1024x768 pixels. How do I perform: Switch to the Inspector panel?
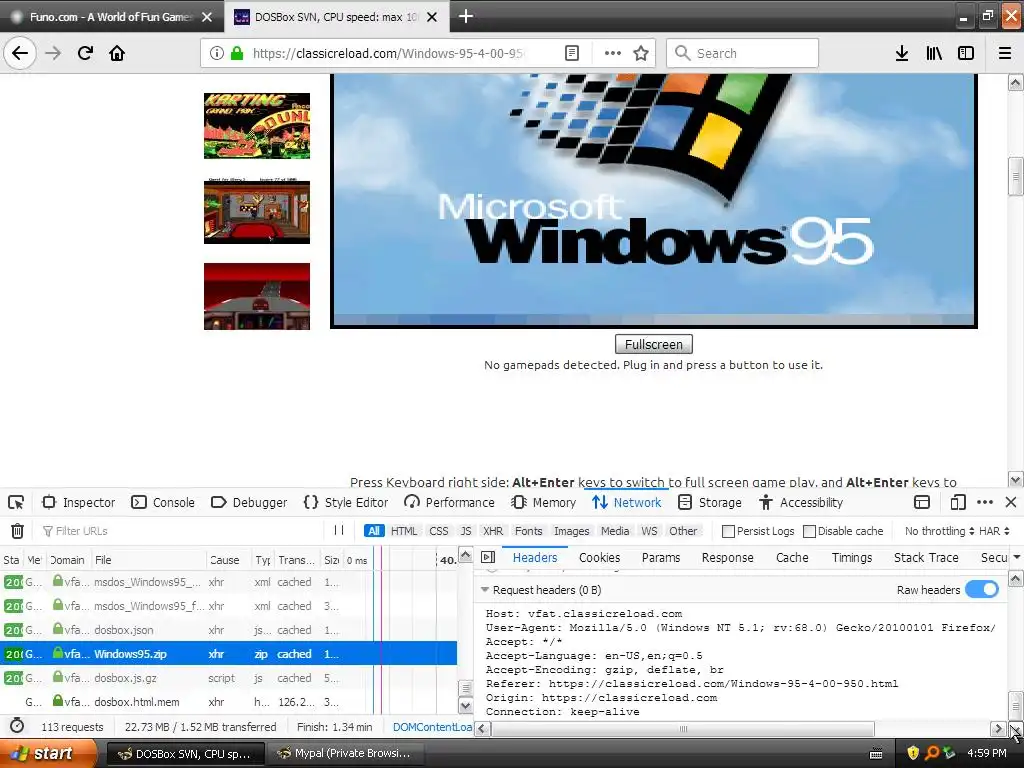pyautogui.click(x=79, y=502)
